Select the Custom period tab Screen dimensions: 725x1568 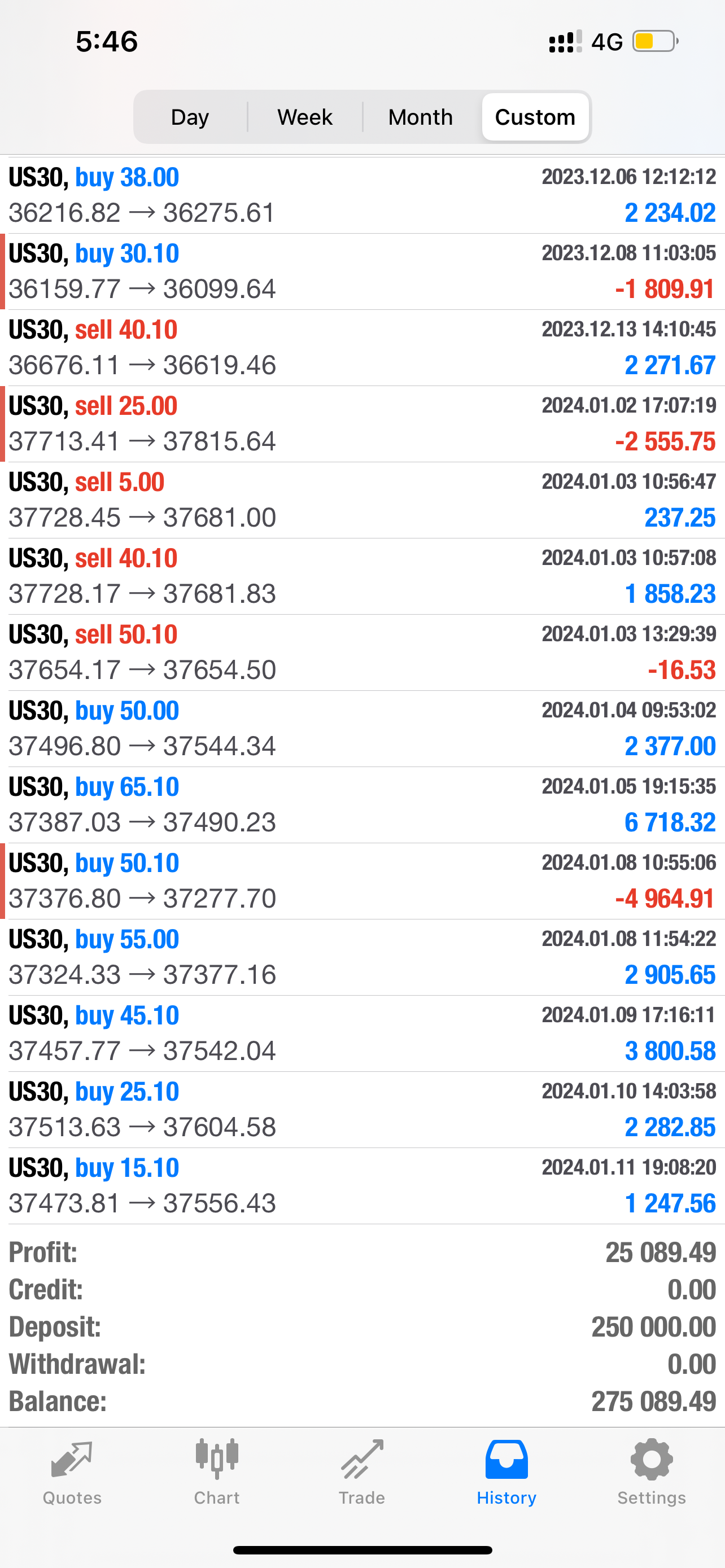coord(535,117)
